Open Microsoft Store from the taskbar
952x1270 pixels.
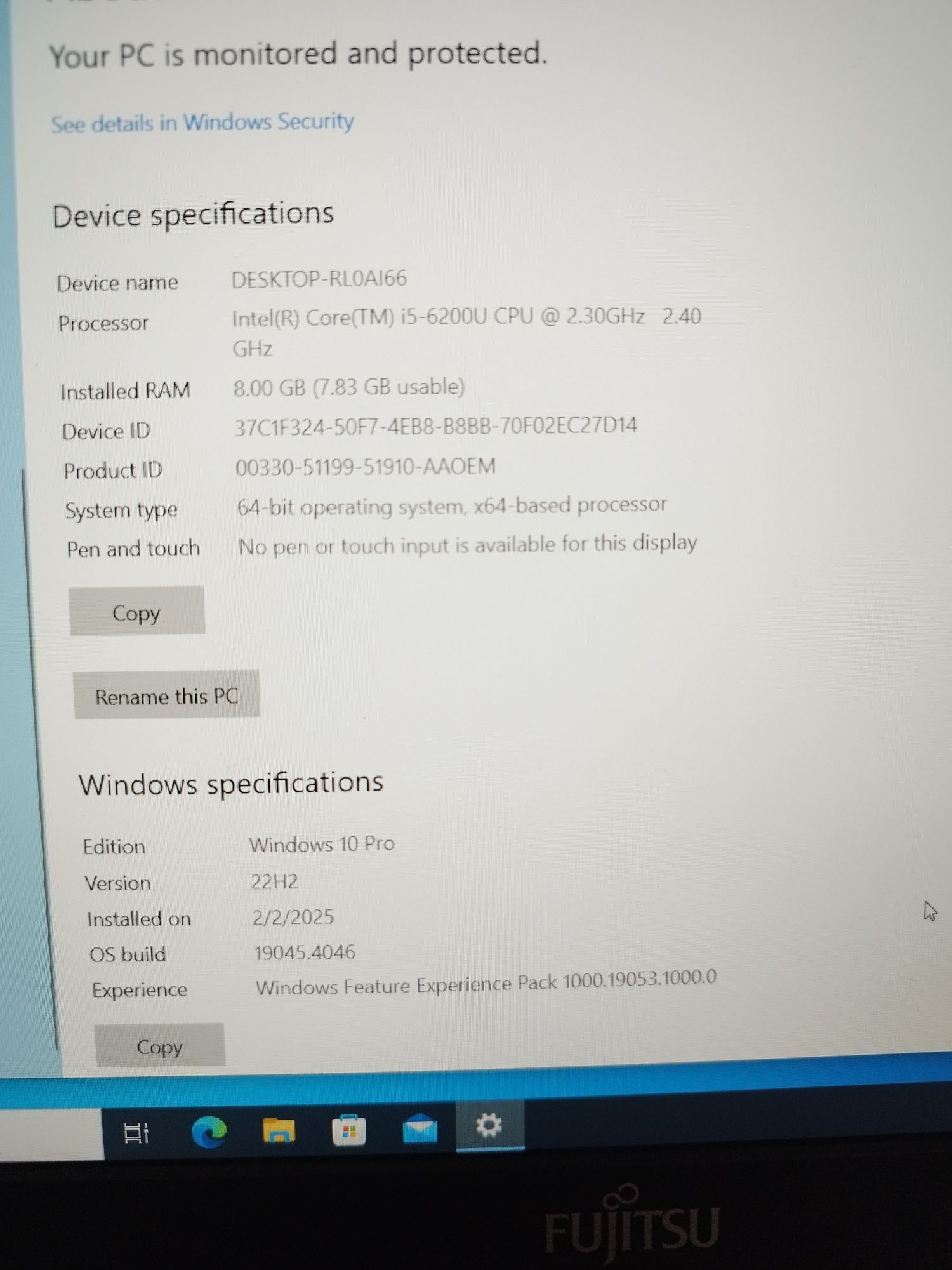click(349, 1130)
